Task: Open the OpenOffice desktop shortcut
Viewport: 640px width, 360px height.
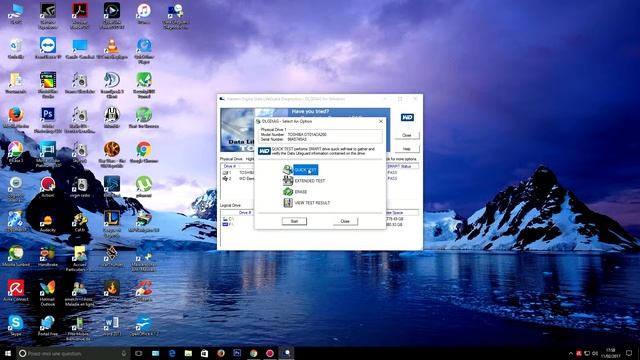Action: [144, 326]
